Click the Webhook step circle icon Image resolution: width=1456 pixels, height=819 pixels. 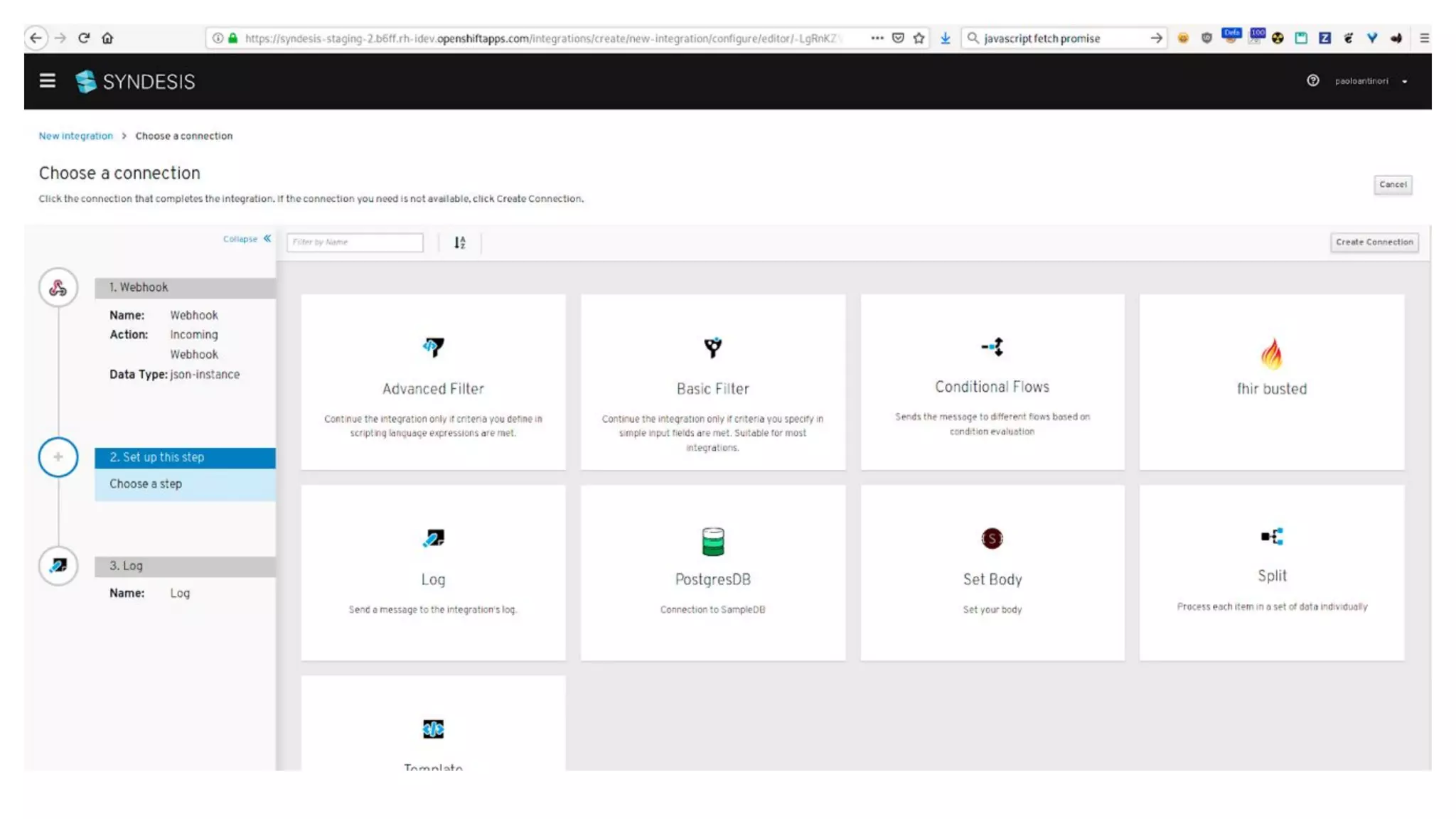coord(58,288)
